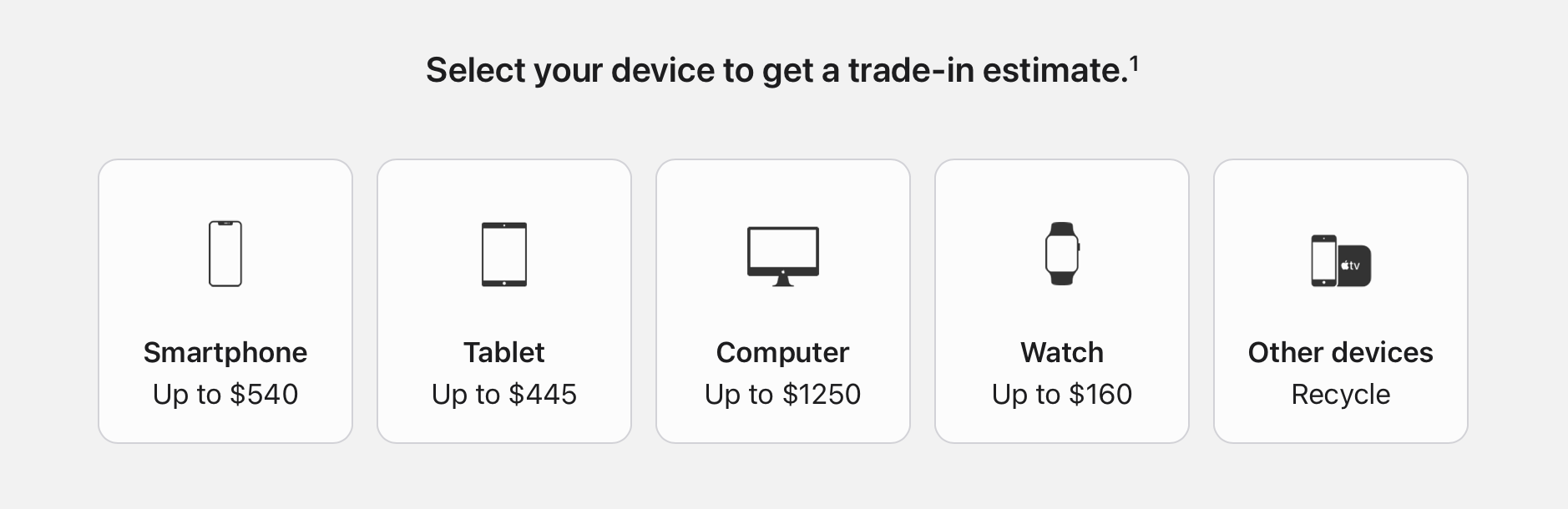Click the Recycle text under Other devices

(1341, 395)
